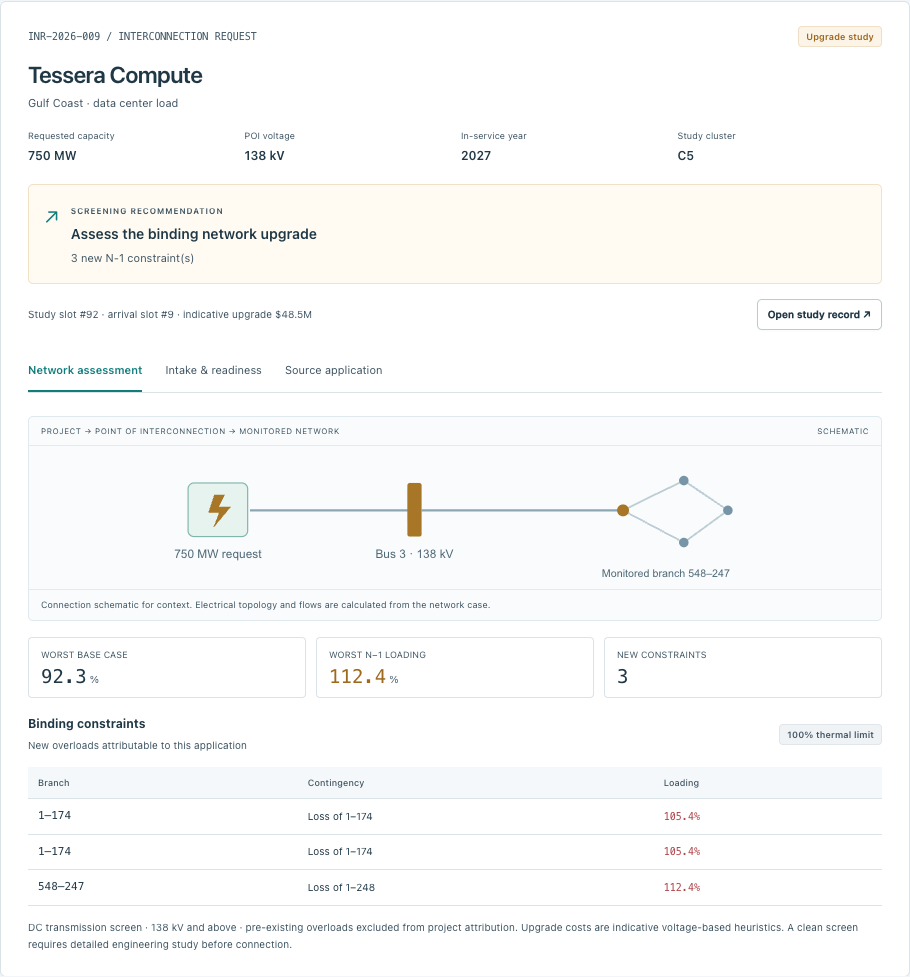The image size is (910, 977).
Task: Click the top node of the network diamond
Action: click(684, 480)
